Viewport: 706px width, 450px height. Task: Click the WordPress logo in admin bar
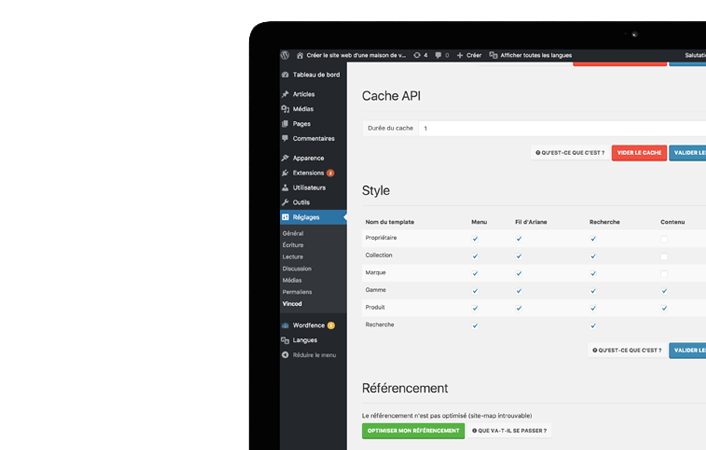[x=286, y=55]
